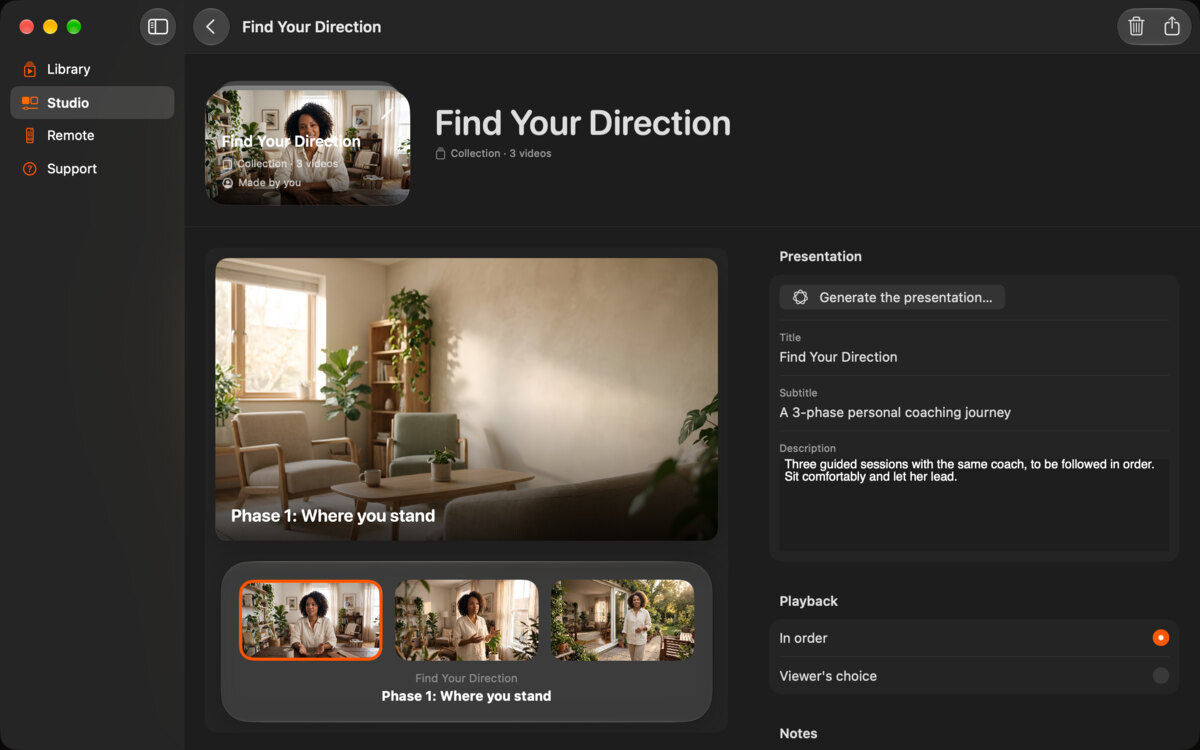This screenshot has height=750, width=1200.
Task: Toggle the sidebar panel icon
Action: pyautogui.click(x=158, y=27)
